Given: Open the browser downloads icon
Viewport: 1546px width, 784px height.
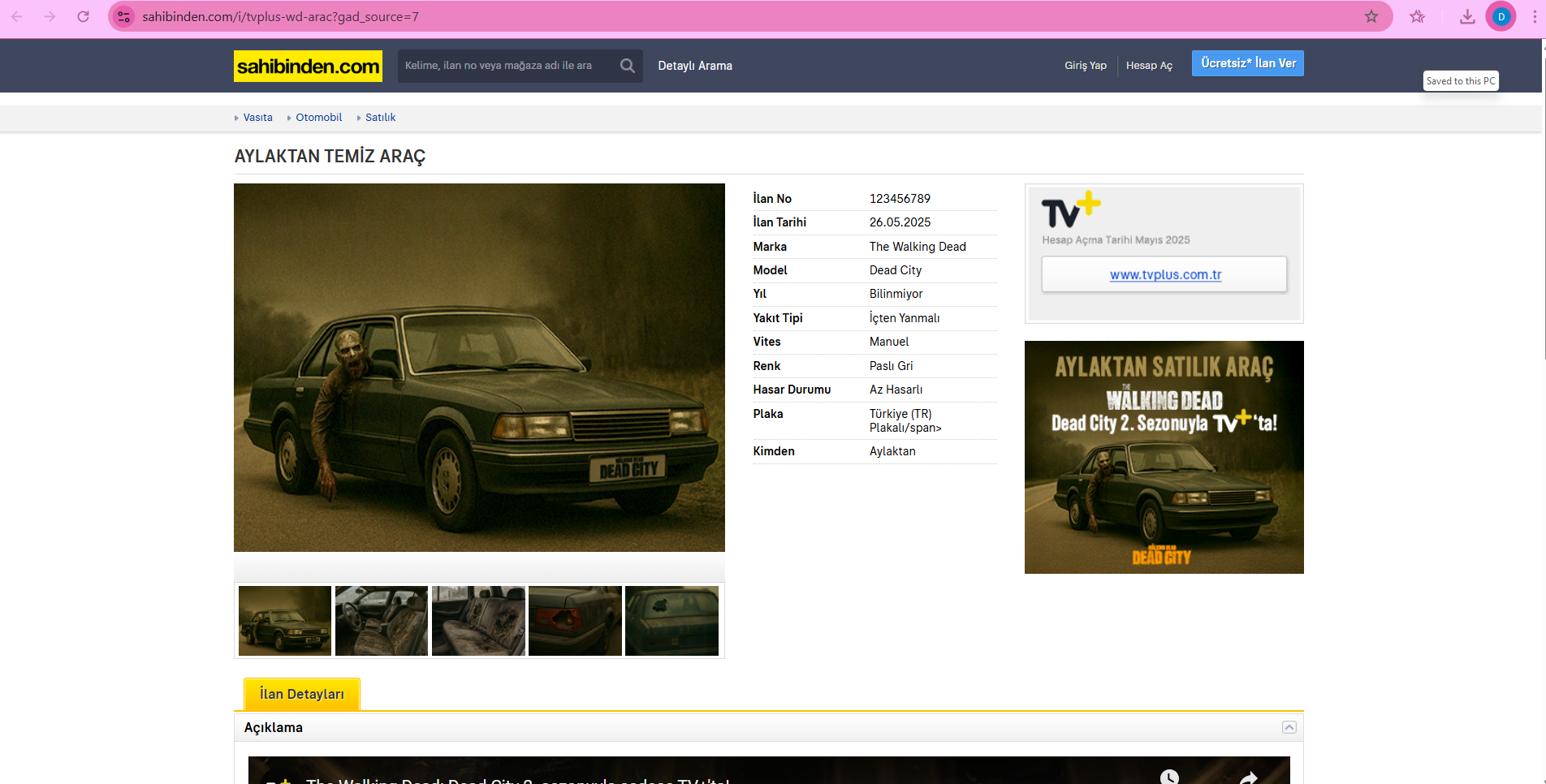Looking at the screenshot, I should (1466, 16).
